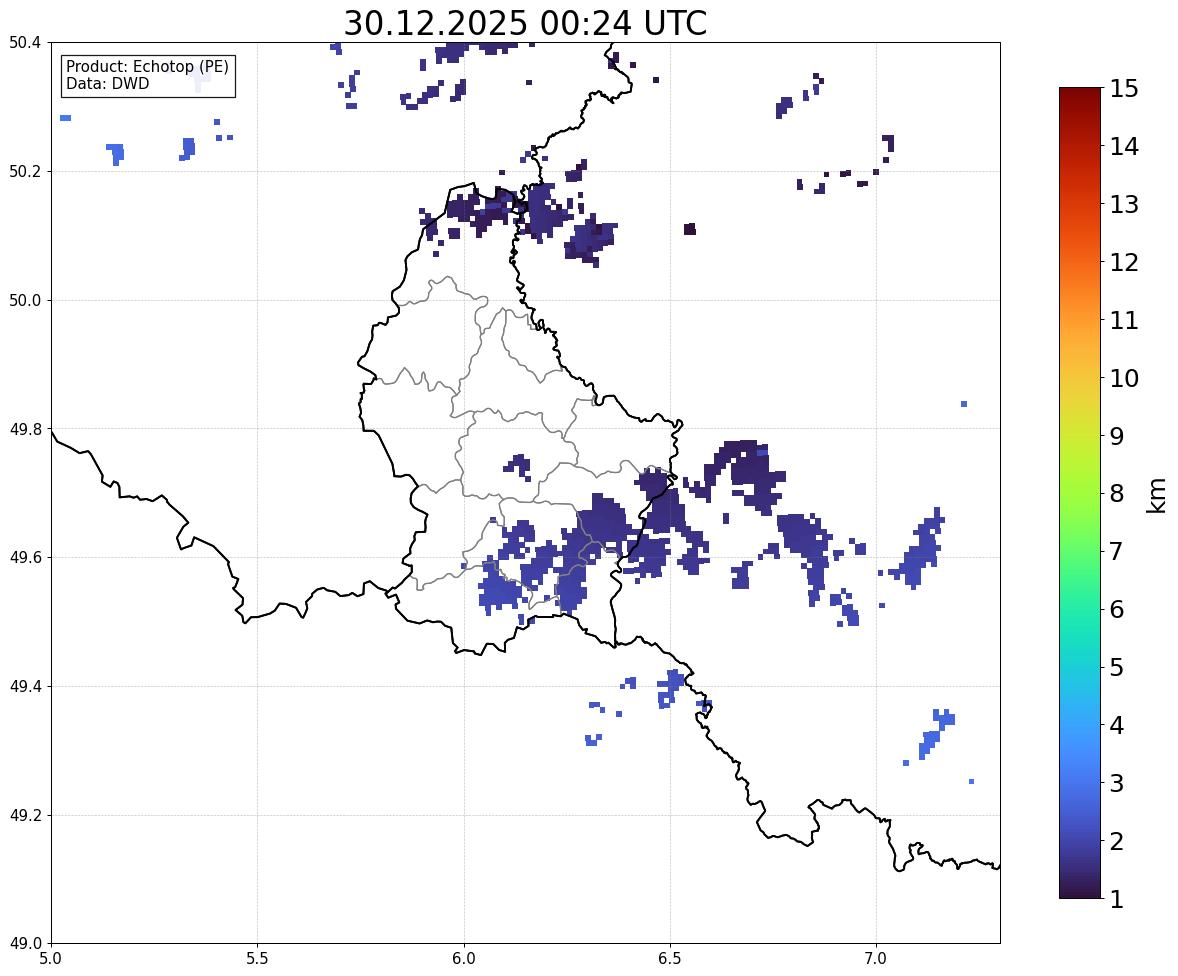Click colorbar tick label 10

(1124, 378)
